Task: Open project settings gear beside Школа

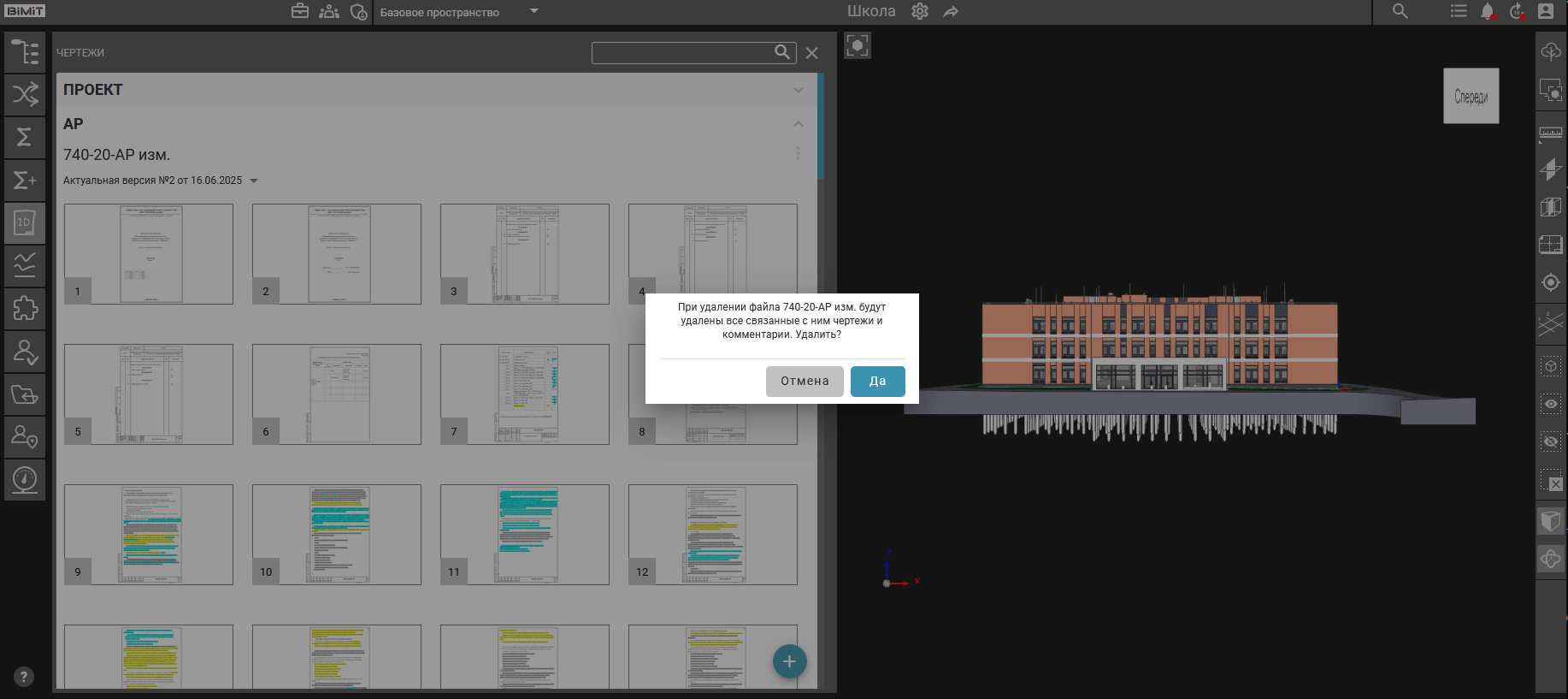Action: (920, 12)
